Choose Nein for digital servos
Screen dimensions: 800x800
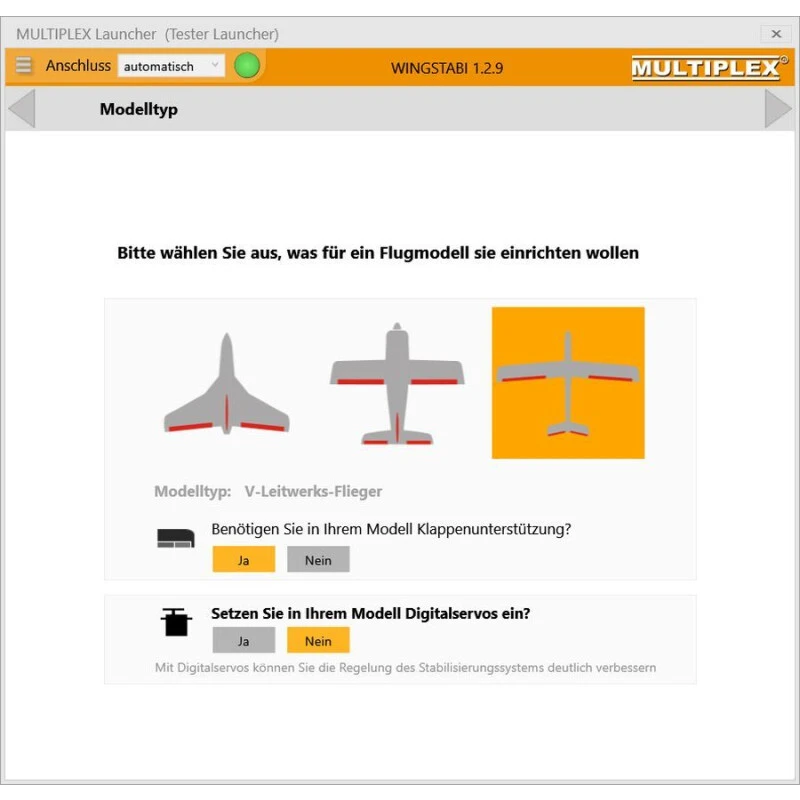(x=318, y=640)
